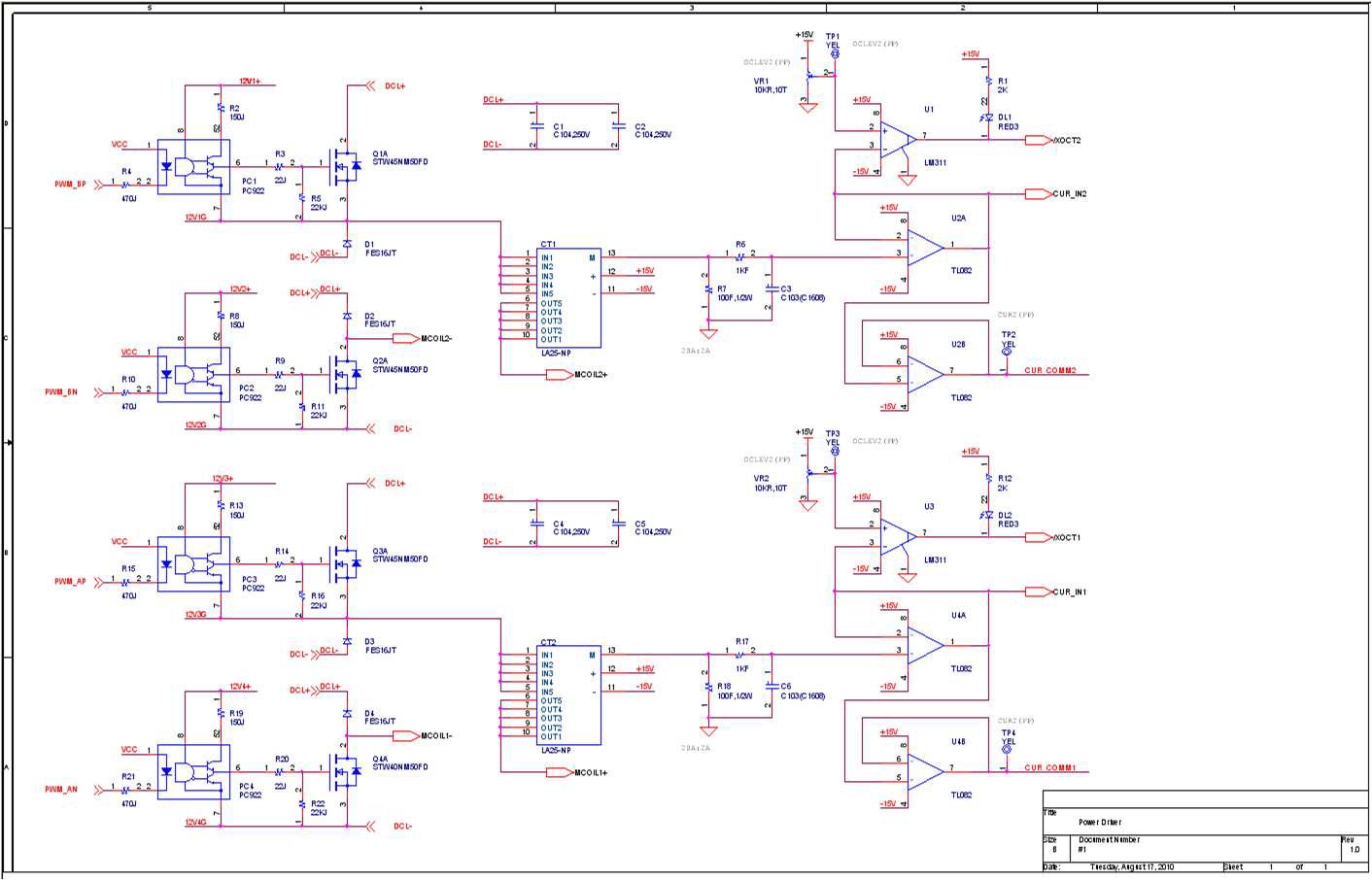This screenshot has width=1372, height=880.
Task: Click the MCOIL1- off-page connector
Action: point(405,735)
